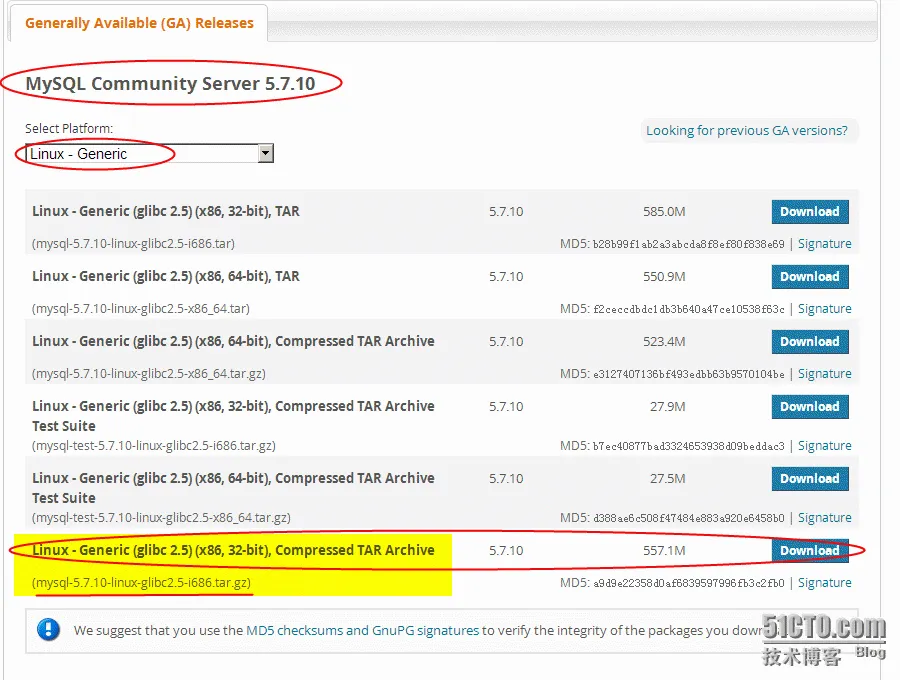Click MD5 value b28b99f1ab2a3abcda8f8ef80f838e69
The height and width of the screenshot is (680, 900).
point(688,244)
